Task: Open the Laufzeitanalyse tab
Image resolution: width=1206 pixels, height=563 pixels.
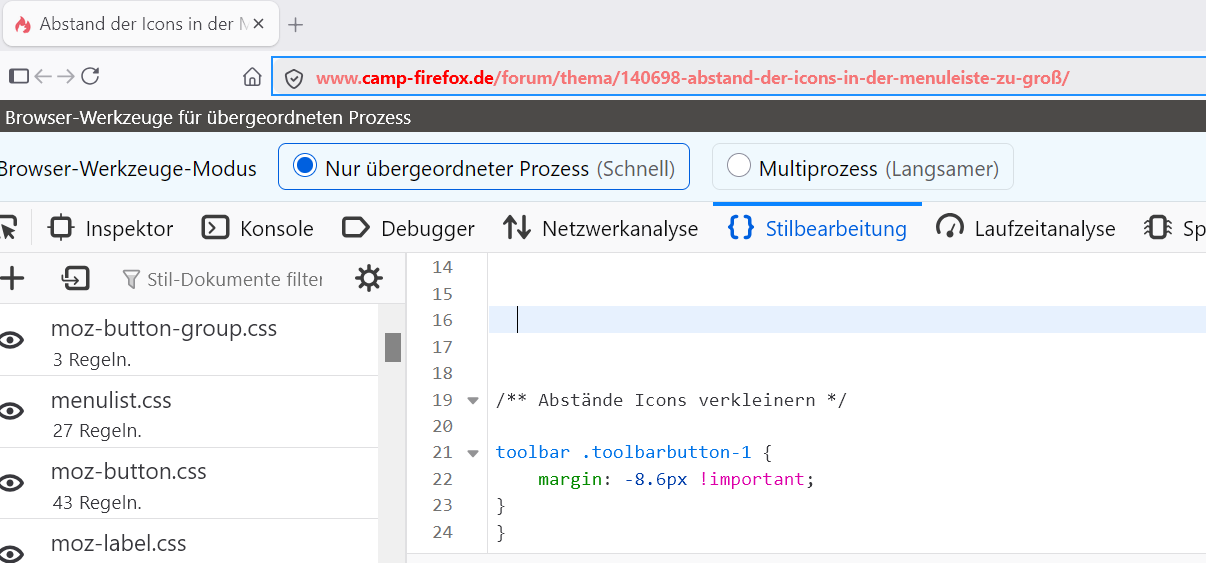Action: click(x=1026, y=228)
